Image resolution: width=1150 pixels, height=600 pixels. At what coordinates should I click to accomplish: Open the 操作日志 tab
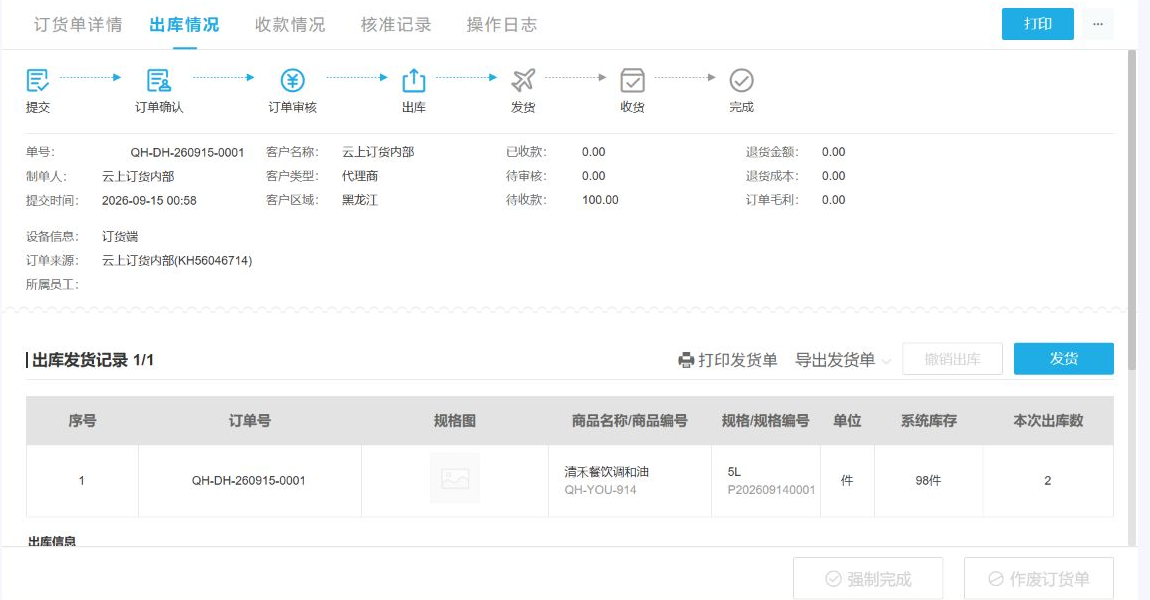tap(502, 24)
